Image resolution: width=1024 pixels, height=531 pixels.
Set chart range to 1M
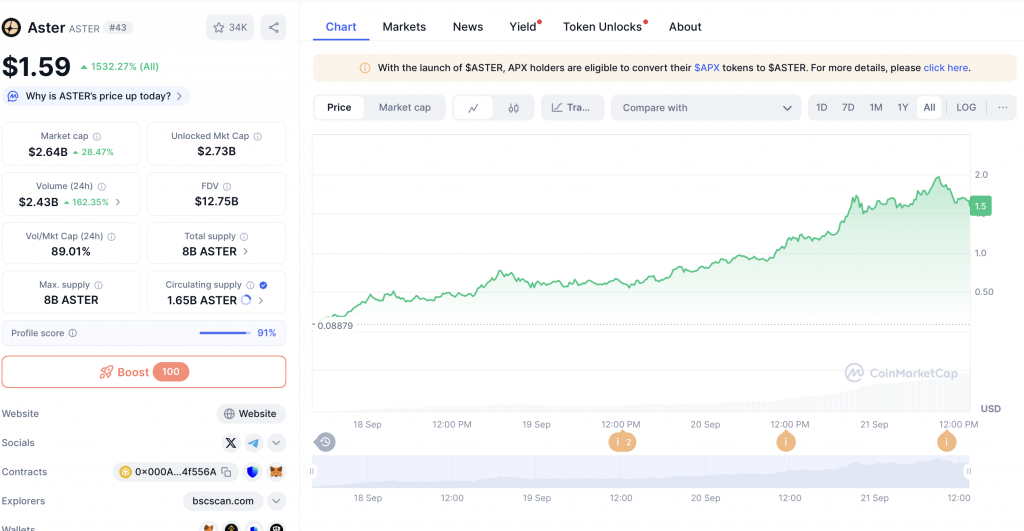(876, 108)
